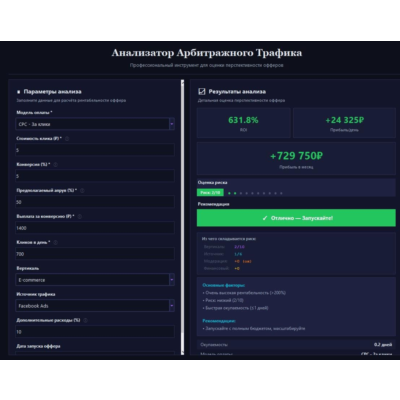Click the Выплата за конверсию field
The width and height of the screenshot is (400, 400).
coord(95,228)
